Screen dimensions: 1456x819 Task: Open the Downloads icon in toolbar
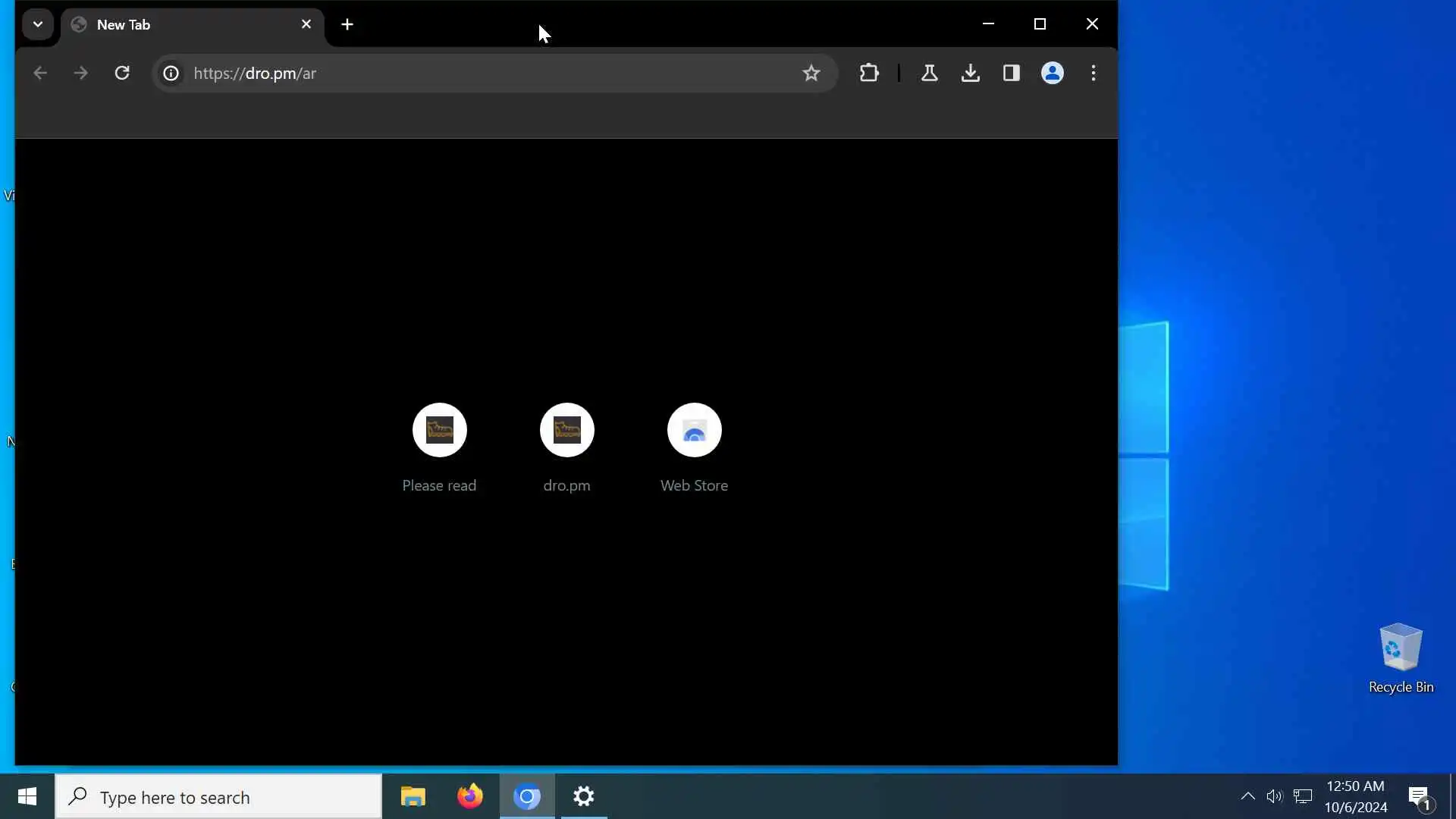970,73
